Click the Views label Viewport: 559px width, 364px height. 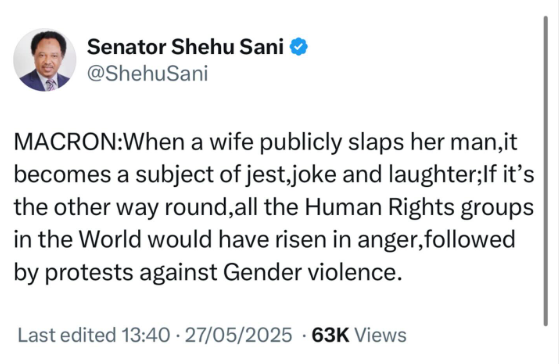[381, 335]
